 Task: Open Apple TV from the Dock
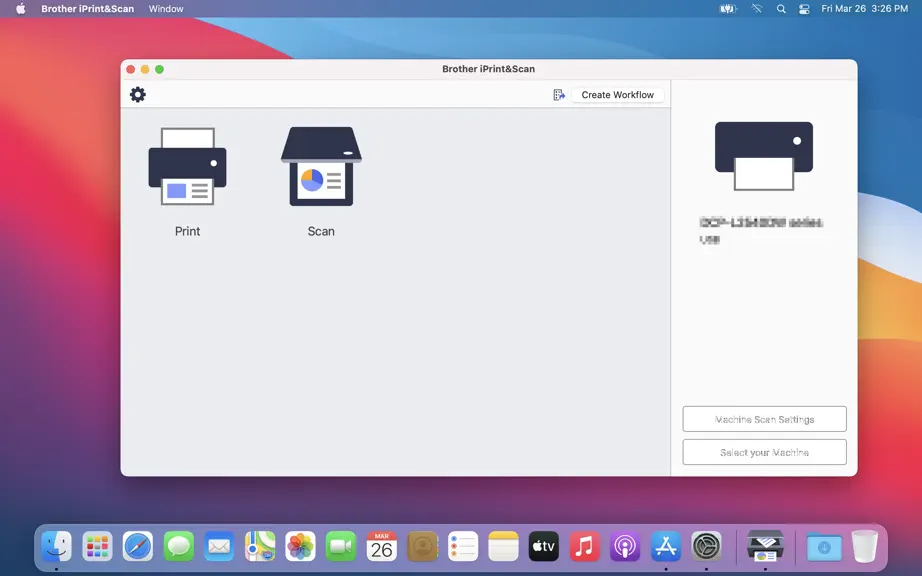pos(544,547)
